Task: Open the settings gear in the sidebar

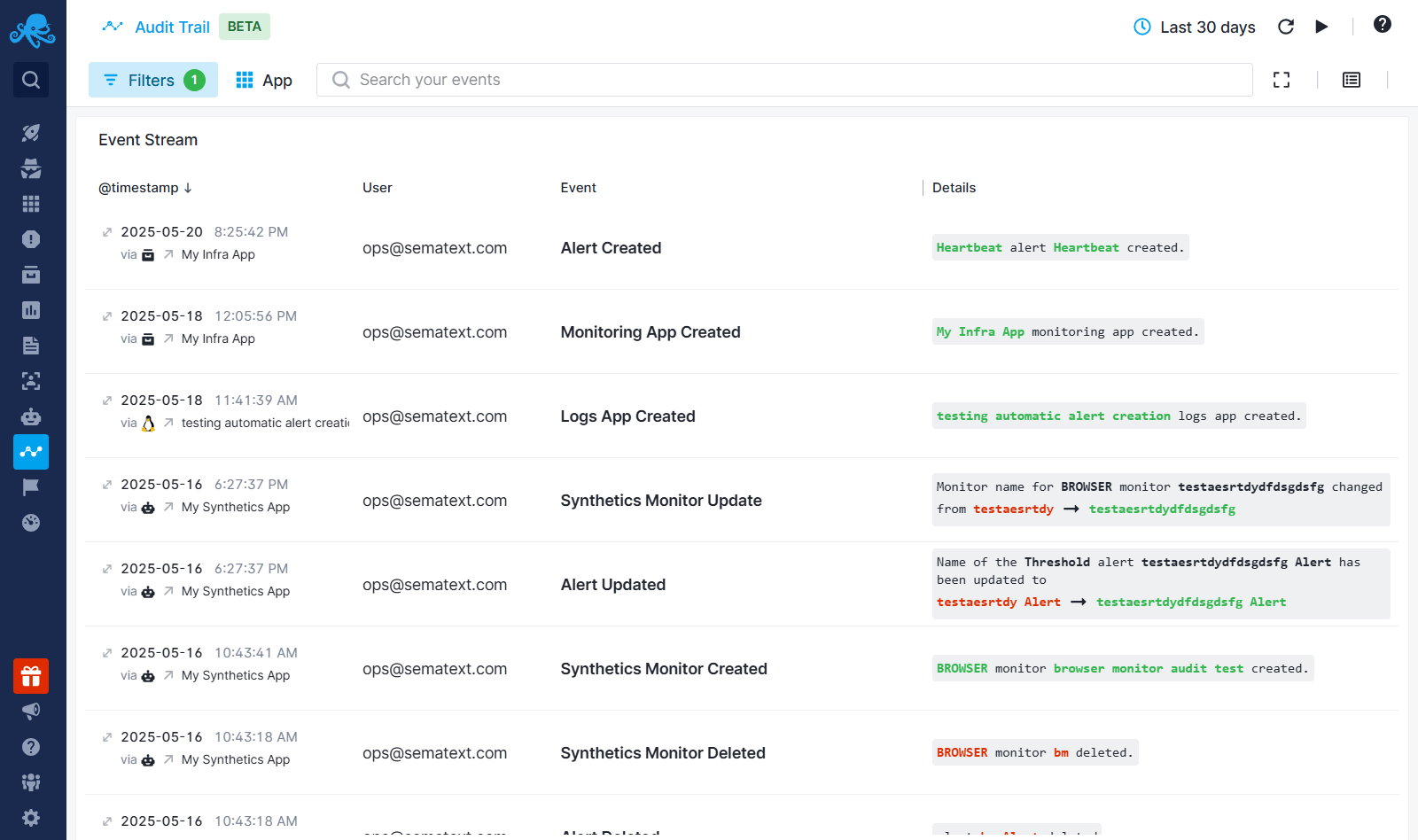Action: tap(31, 818)
